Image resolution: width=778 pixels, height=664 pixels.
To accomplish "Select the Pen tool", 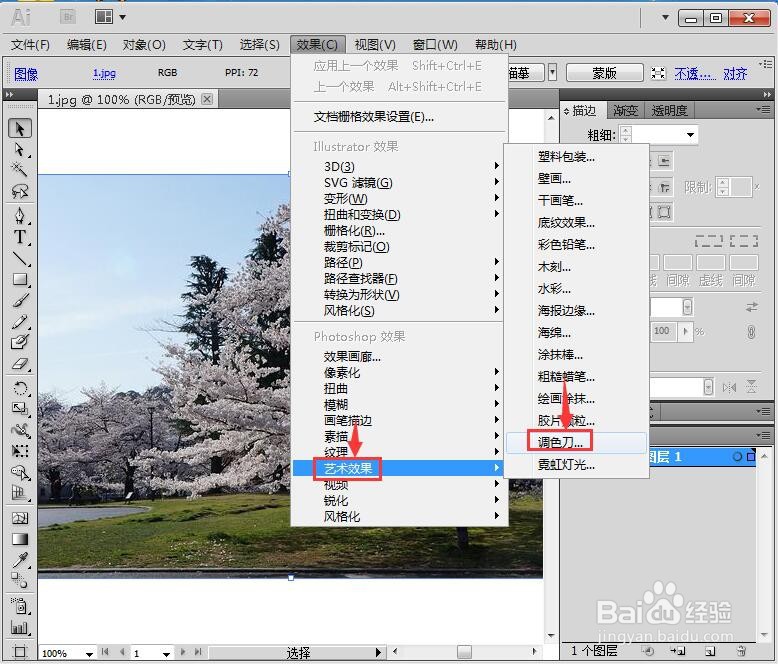I will (x=20, y=216).
